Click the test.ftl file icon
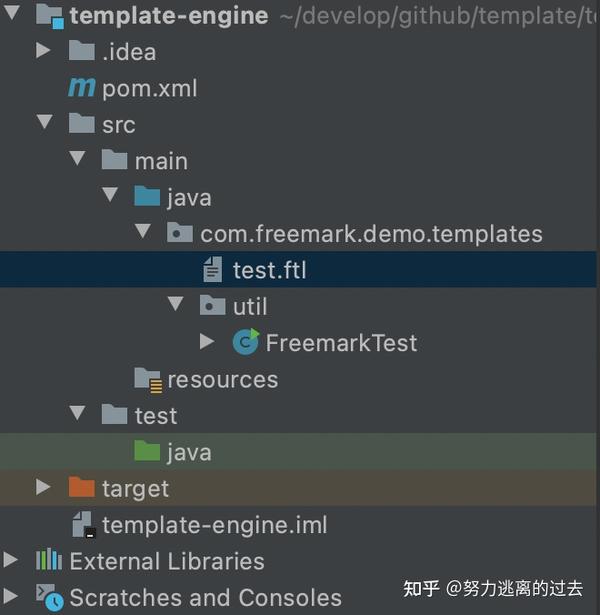600x615 pixels. pyautogui.click(x=212, y=270)
